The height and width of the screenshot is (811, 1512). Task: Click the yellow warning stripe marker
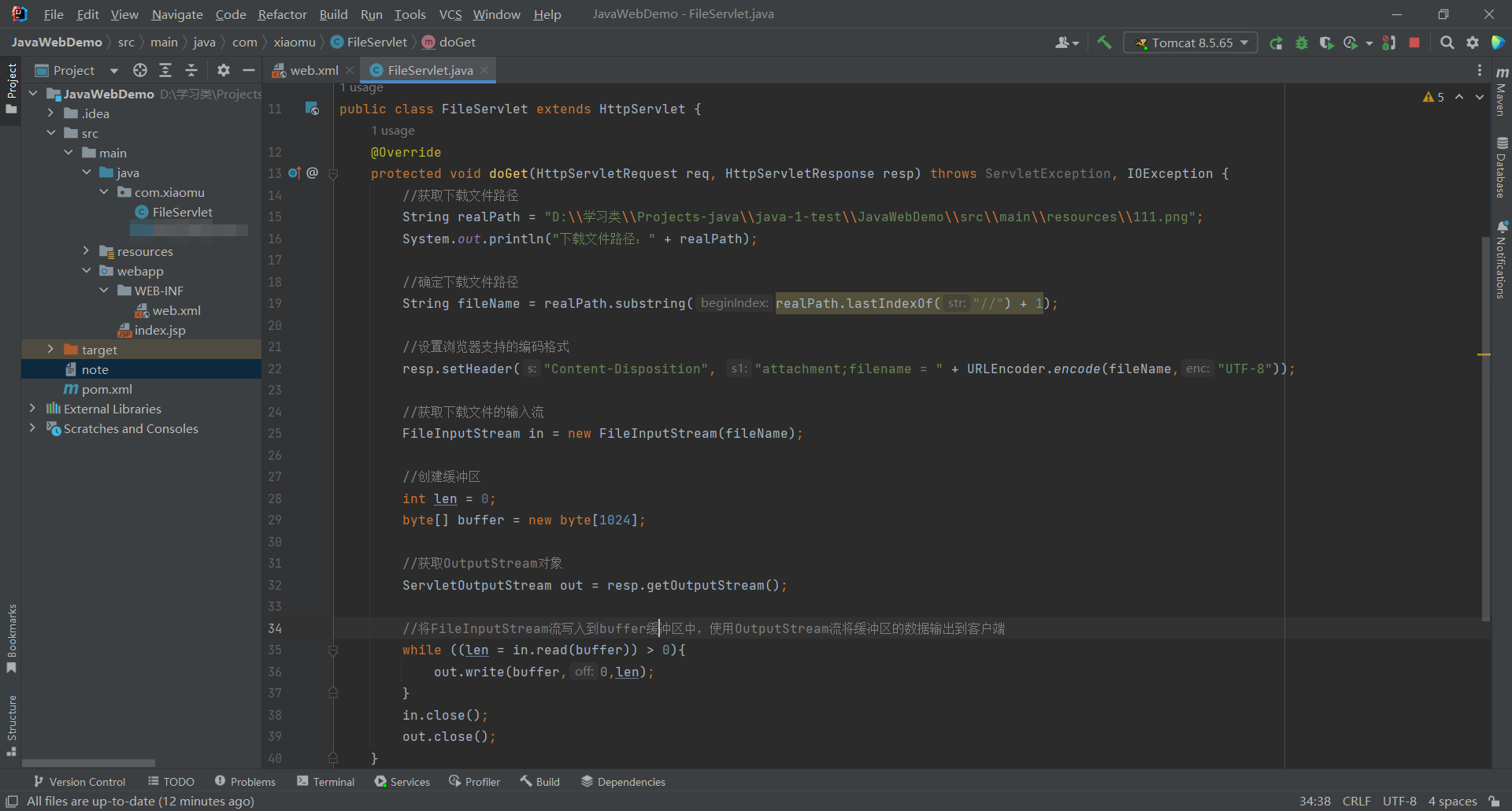pyautogui.click(x=1484, y=355)
